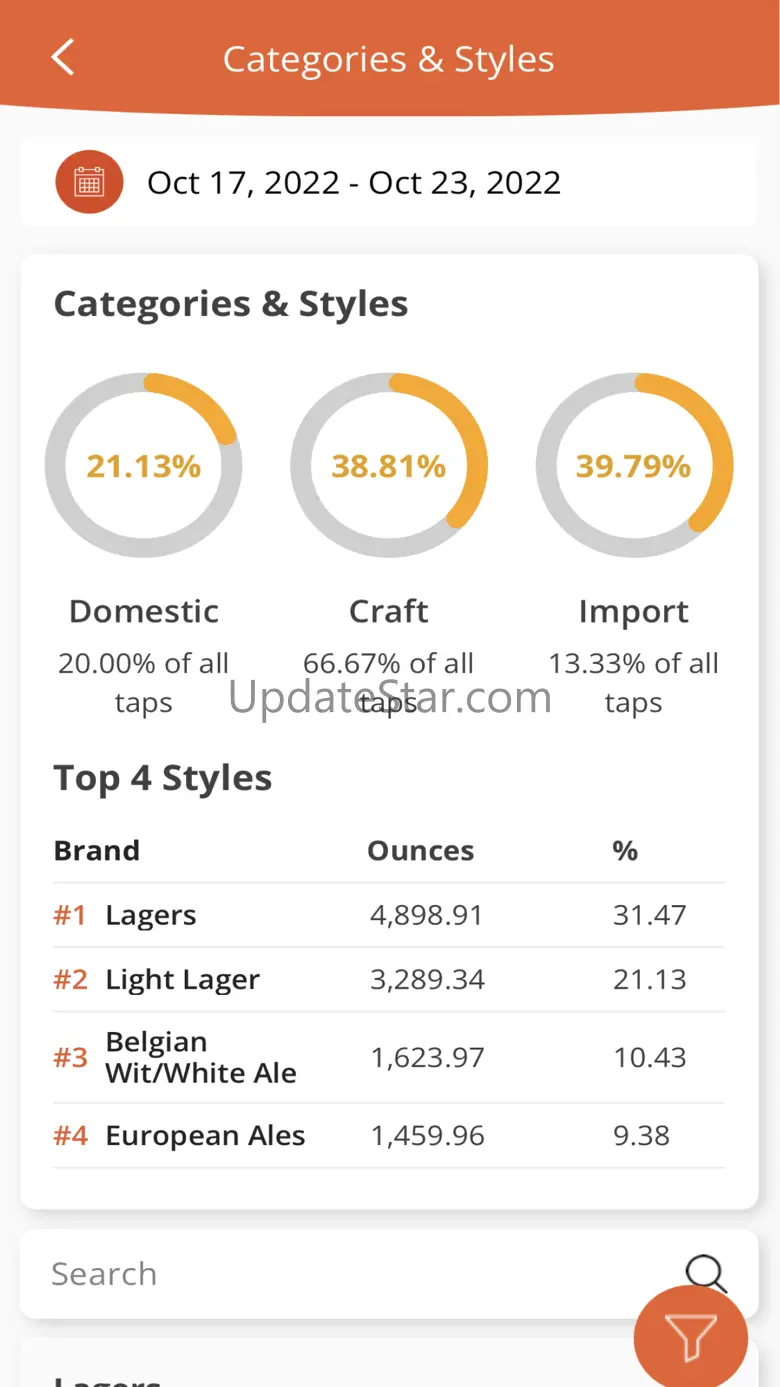Open the #4 European Ales row
Screen dimensions: 780x1387
pos(389,1136)
